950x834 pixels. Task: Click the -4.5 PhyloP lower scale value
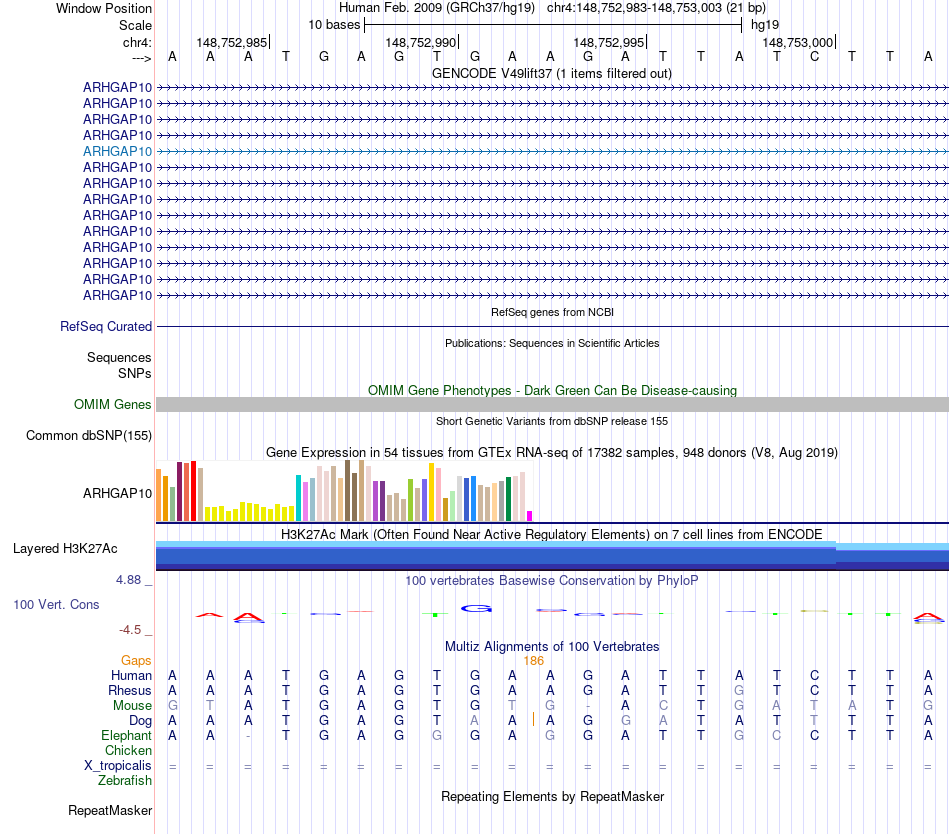point(130,630)
